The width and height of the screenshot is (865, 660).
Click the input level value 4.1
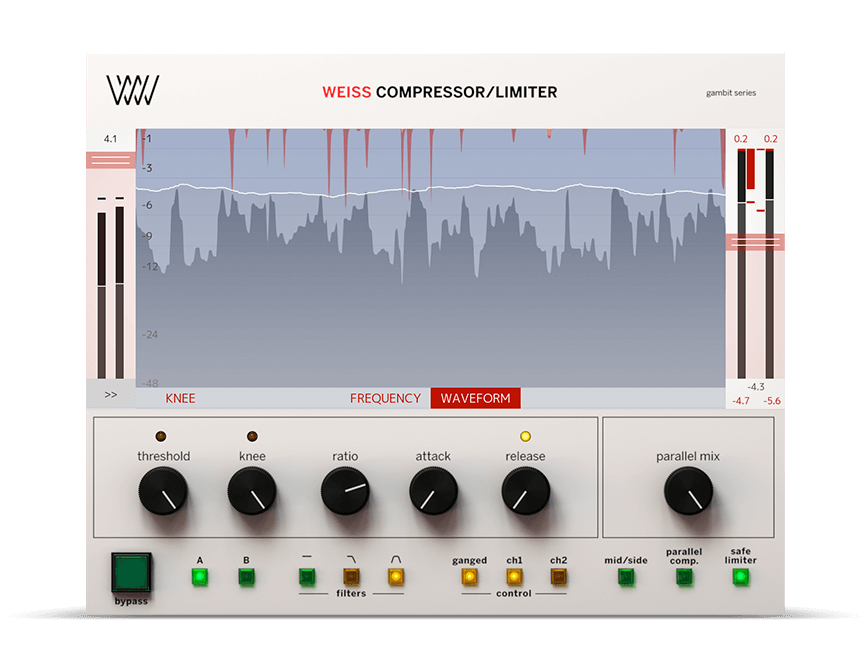click(110, 139)
